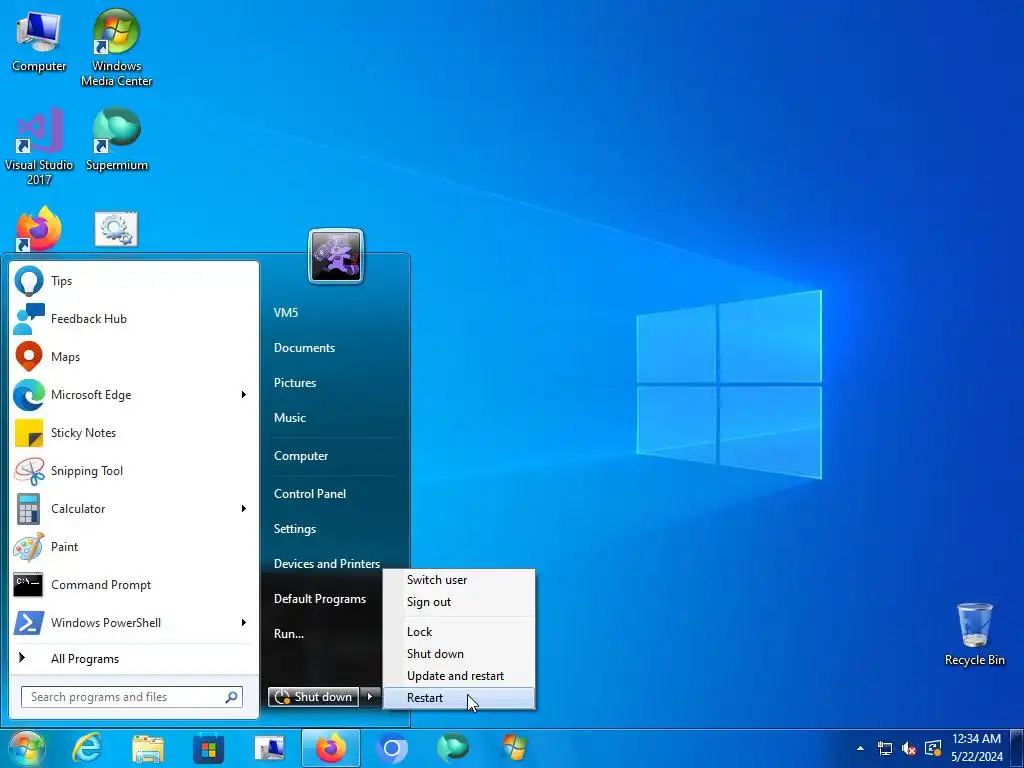Open Supermium from taskbar

click(x=453, y=748)
